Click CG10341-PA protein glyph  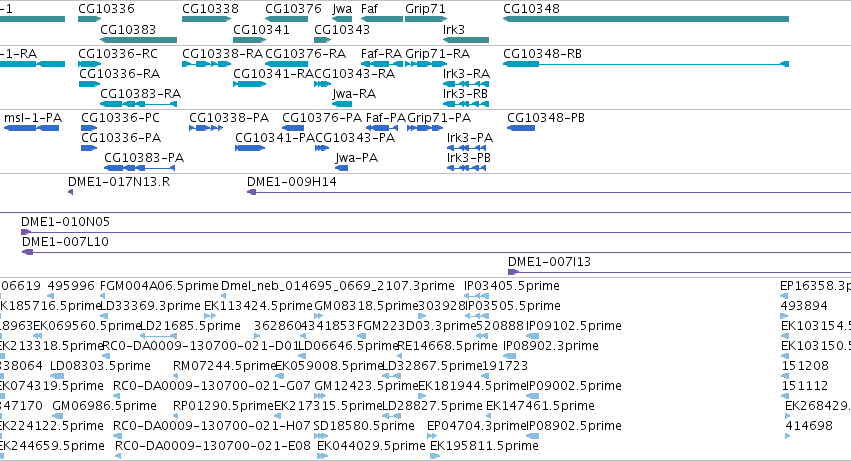coord(250,148)
